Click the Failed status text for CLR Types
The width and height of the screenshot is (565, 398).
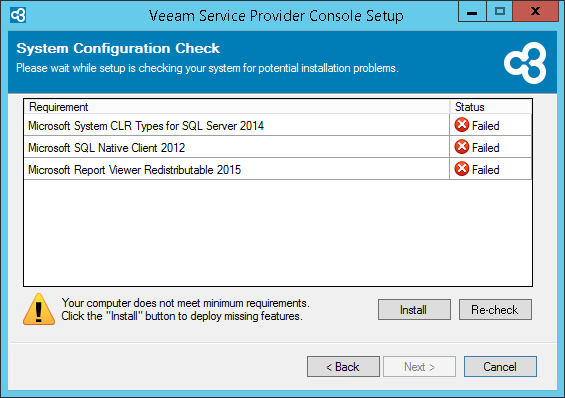485,126
